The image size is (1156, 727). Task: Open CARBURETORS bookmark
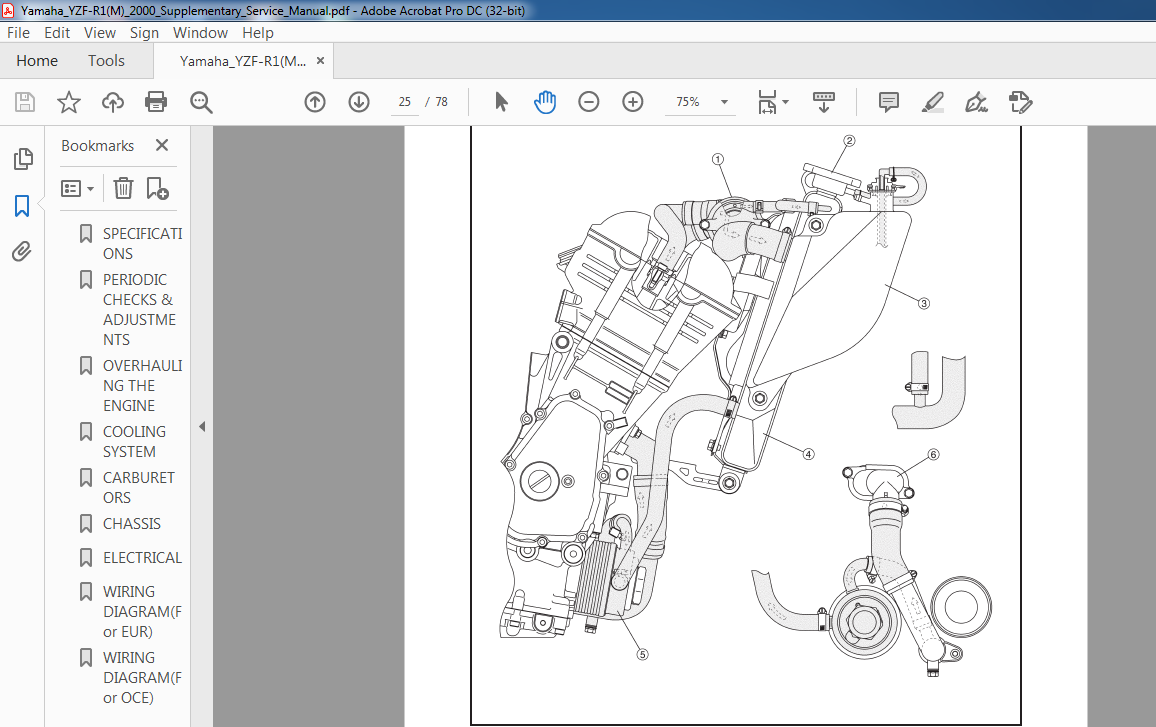click(x=139, y=487)
